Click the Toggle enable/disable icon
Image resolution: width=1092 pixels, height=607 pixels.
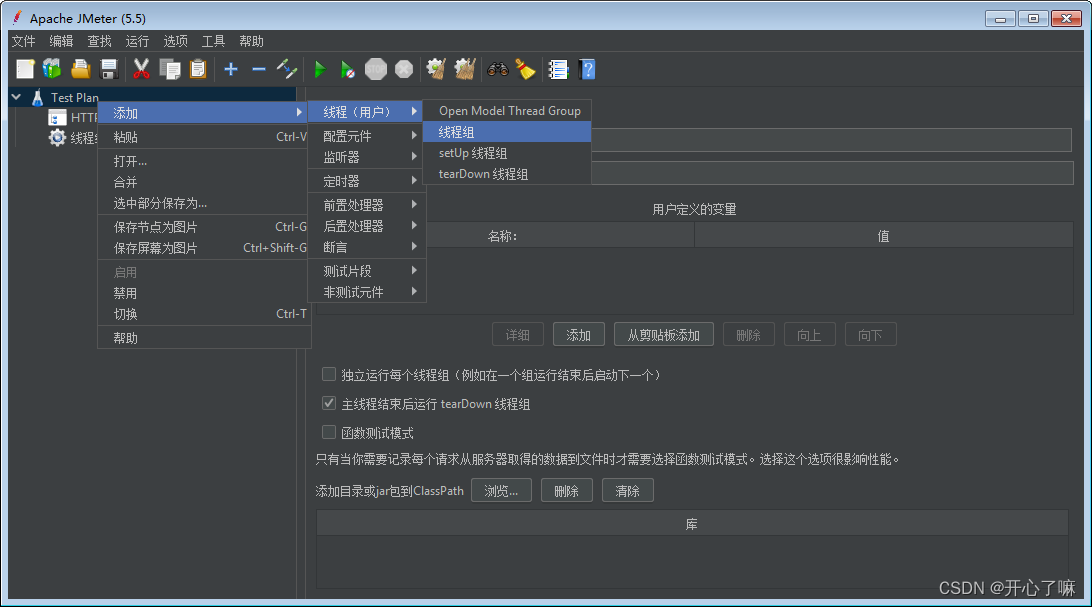point(286,69)
